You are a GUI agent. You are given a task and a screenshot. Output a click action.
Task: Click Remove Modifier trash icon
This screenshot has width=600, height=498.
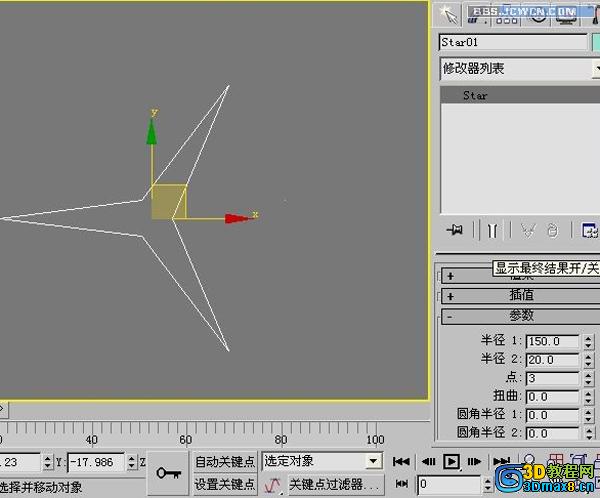[552, 230]
